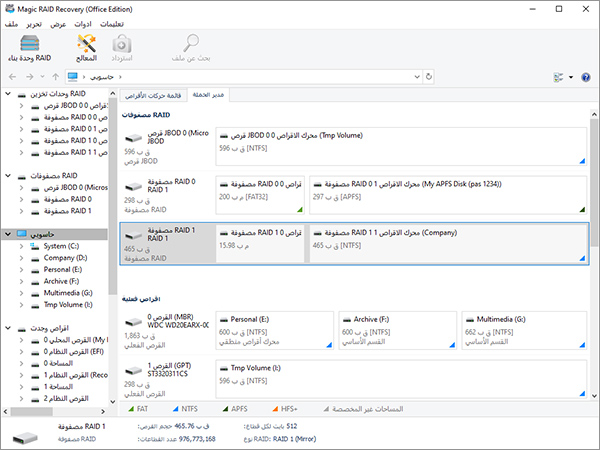This screenshot has height=450, width=600.
Task: Open the Tools (ادوات) menu
Action: click(83, 24)
